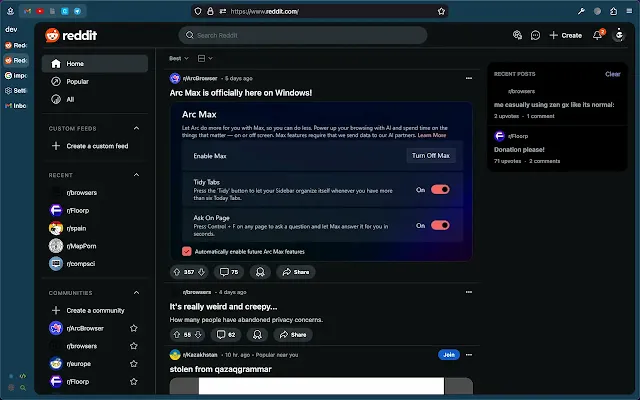Screen dimensions: 640x400
Task: Upvote the Arc Max post
Action: coord(177,272)
